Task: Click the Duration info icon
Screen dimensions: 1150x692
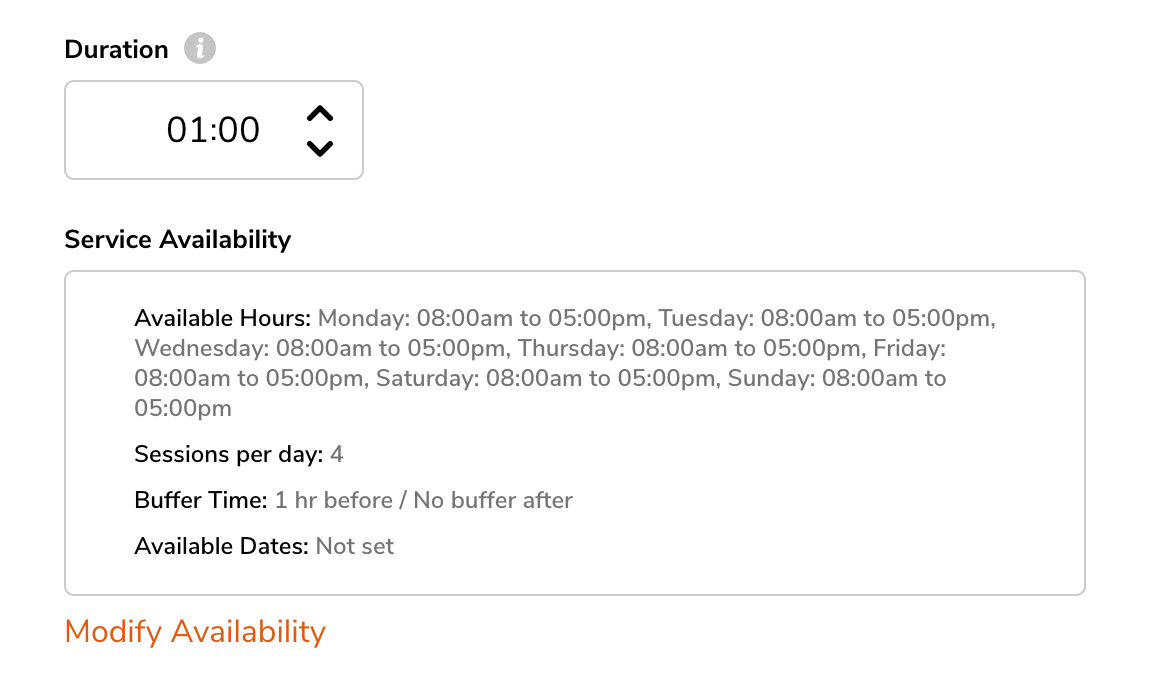Action: coord(199,49)
